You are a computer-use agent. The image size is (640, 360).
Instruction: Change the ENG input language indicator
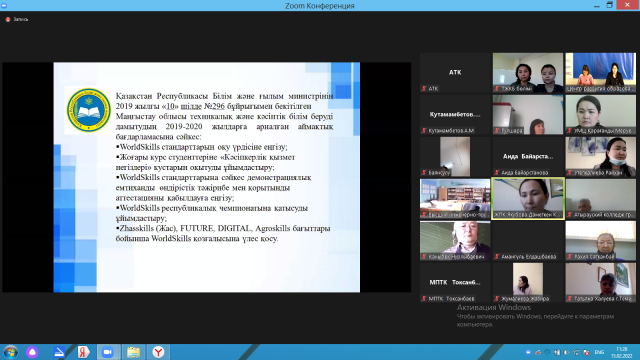(x=599, y=352)
